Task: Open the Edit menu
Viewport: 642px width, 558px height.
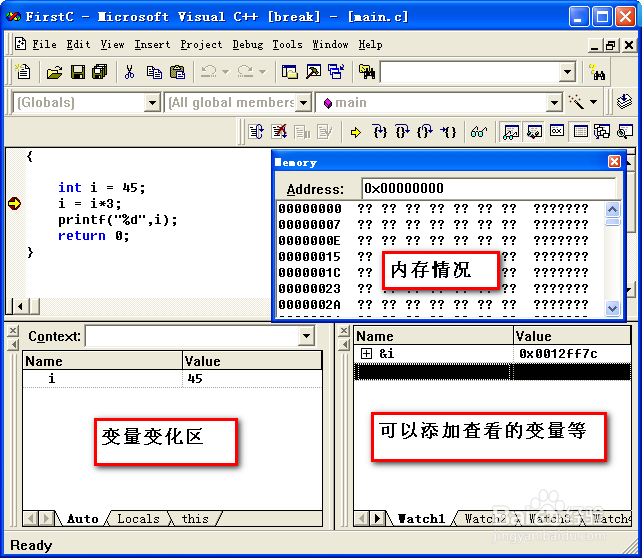Action: 78,44
